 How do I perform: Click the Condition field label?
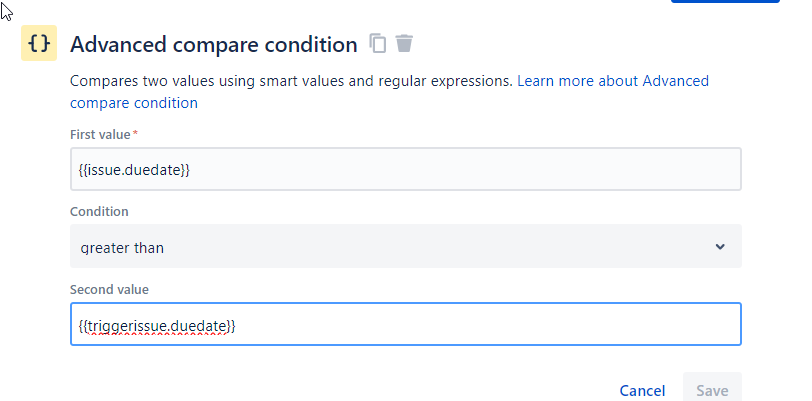pyautogui.click(x=99, y=212)
